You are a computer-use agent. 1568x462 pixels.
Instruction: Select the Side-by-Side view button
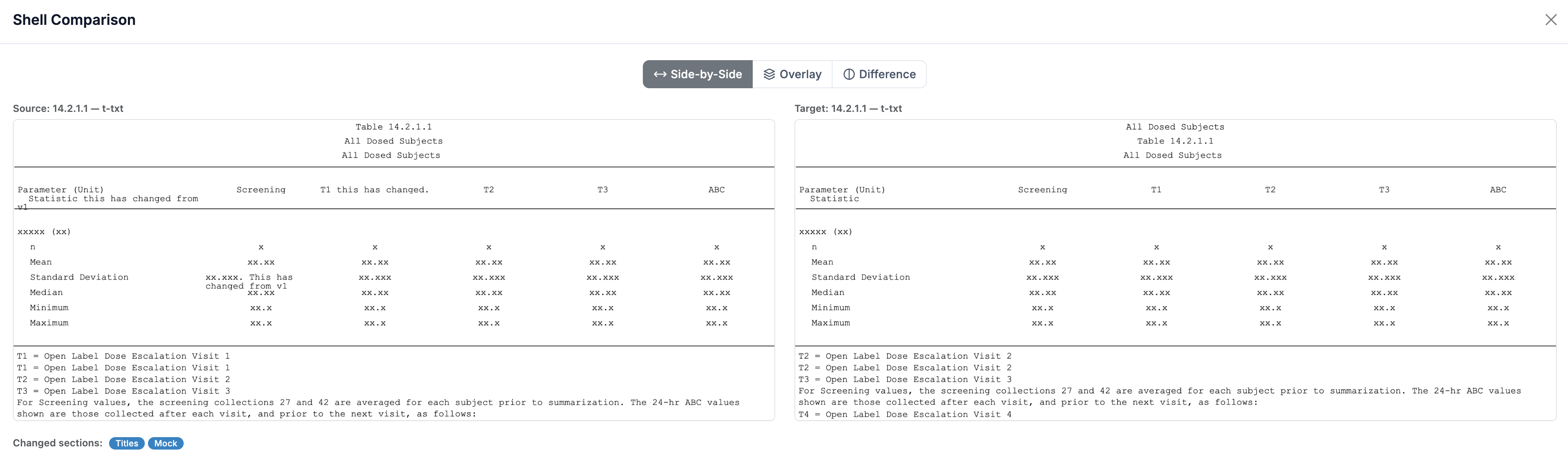click(x=697, y=74)
